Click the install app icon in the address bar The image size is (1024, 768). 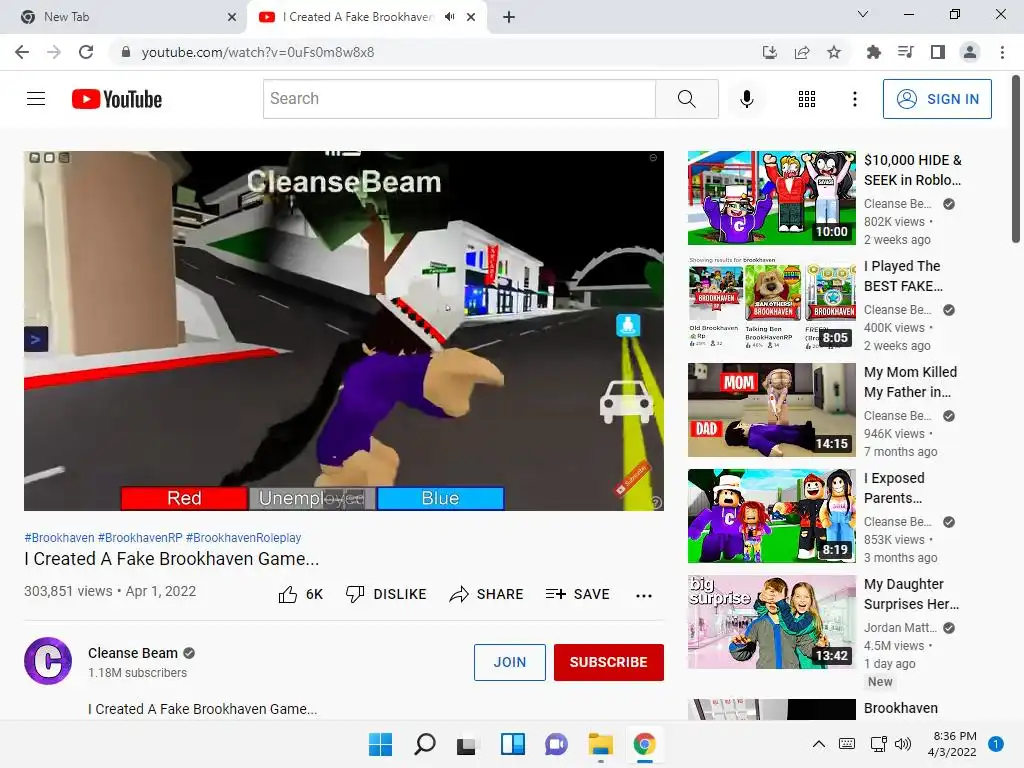coord(770,52)
